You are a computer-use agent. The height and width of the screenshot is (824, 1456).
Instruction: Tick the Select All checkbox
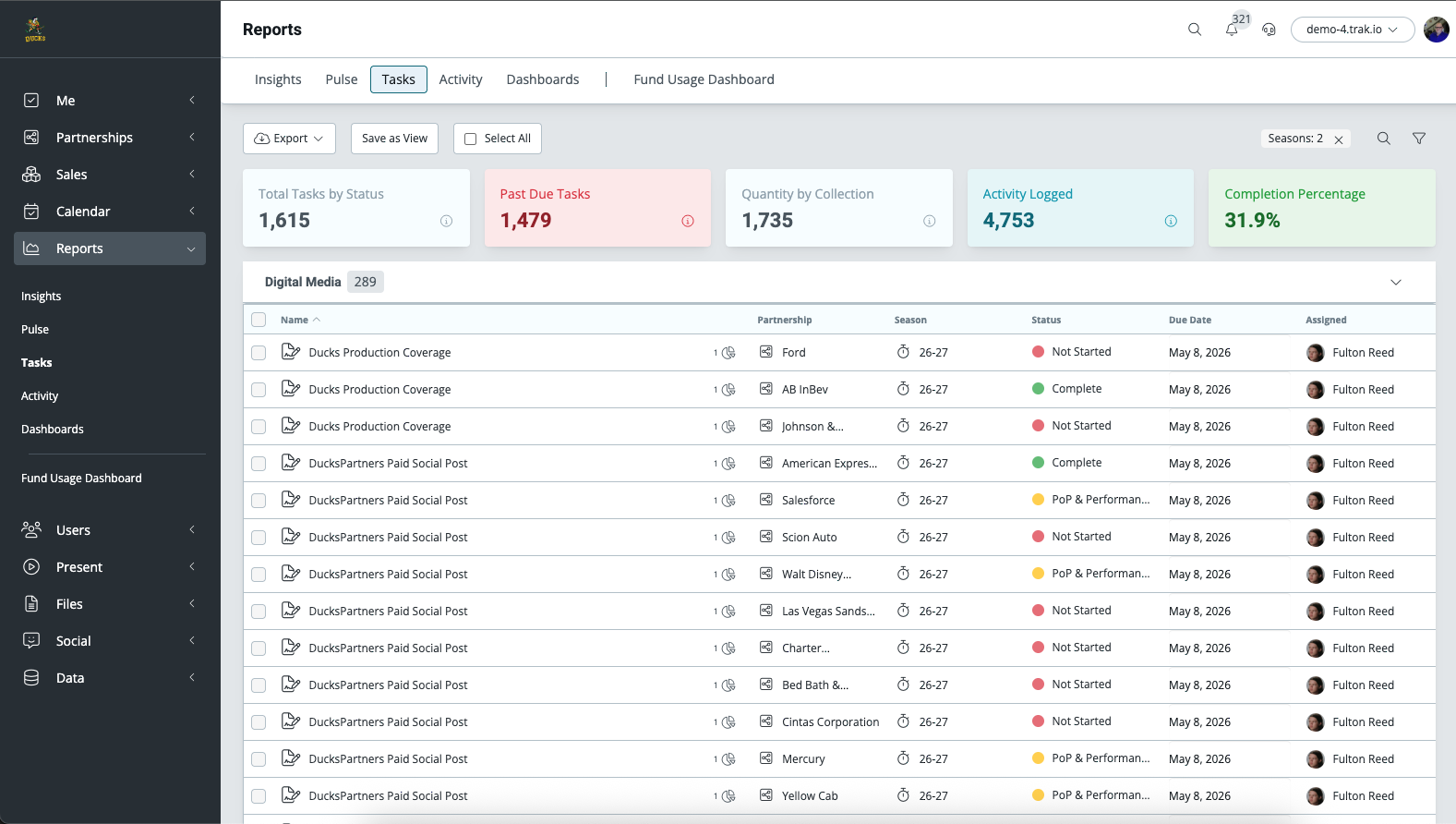(471, 139)
